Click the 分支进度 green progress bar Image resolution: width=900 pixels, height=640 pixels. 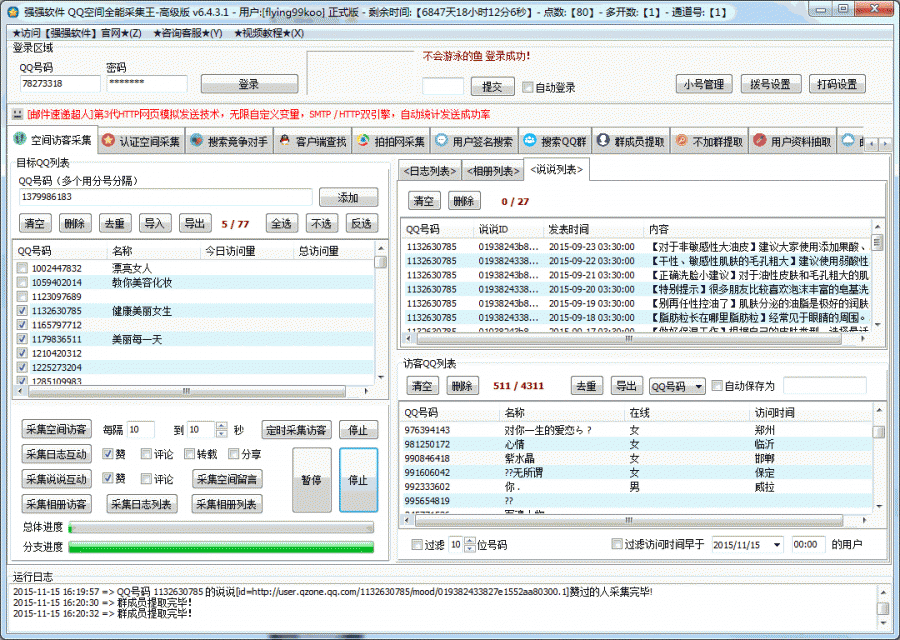click(x=221, y=547)
